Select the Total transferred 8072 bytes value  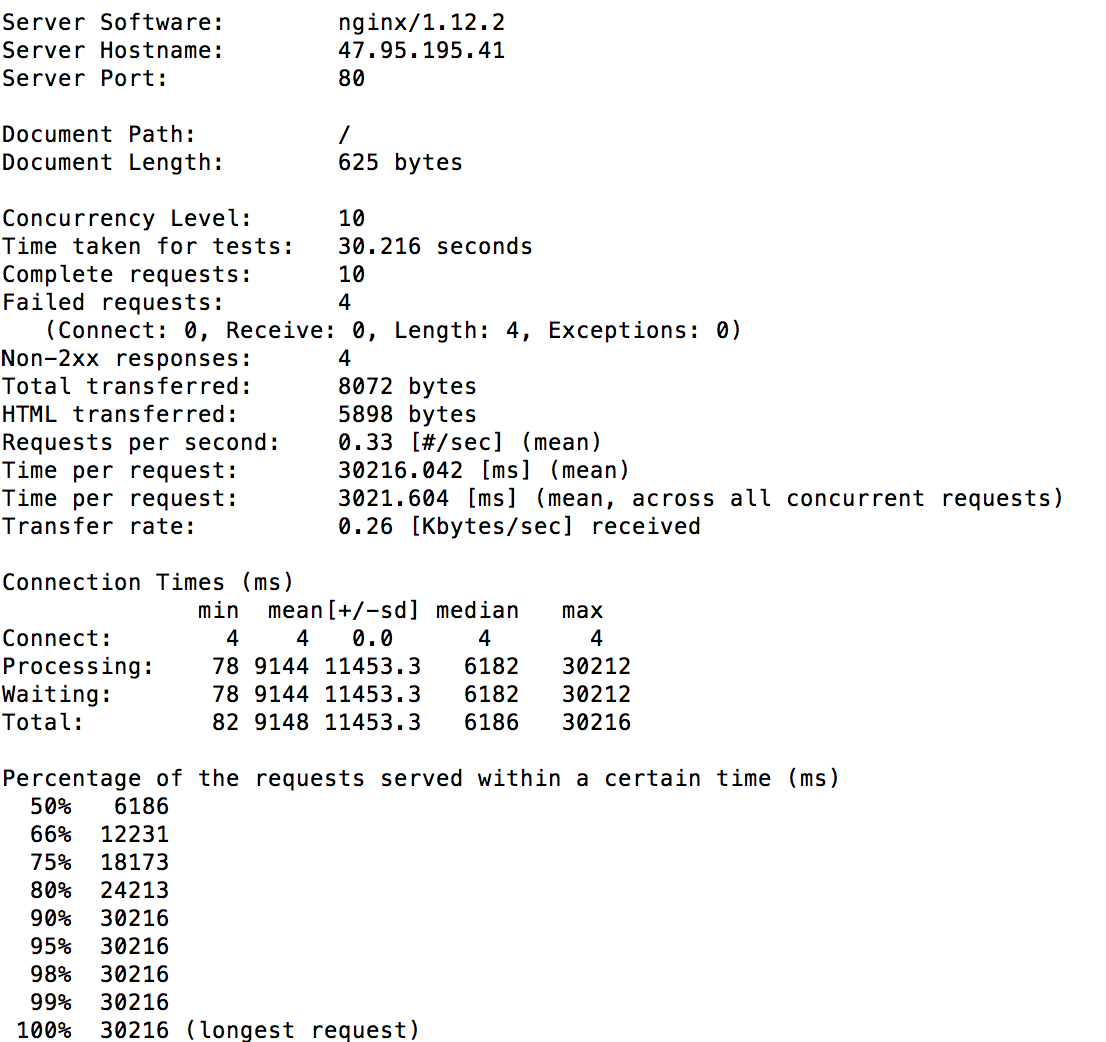pos(407,387)
